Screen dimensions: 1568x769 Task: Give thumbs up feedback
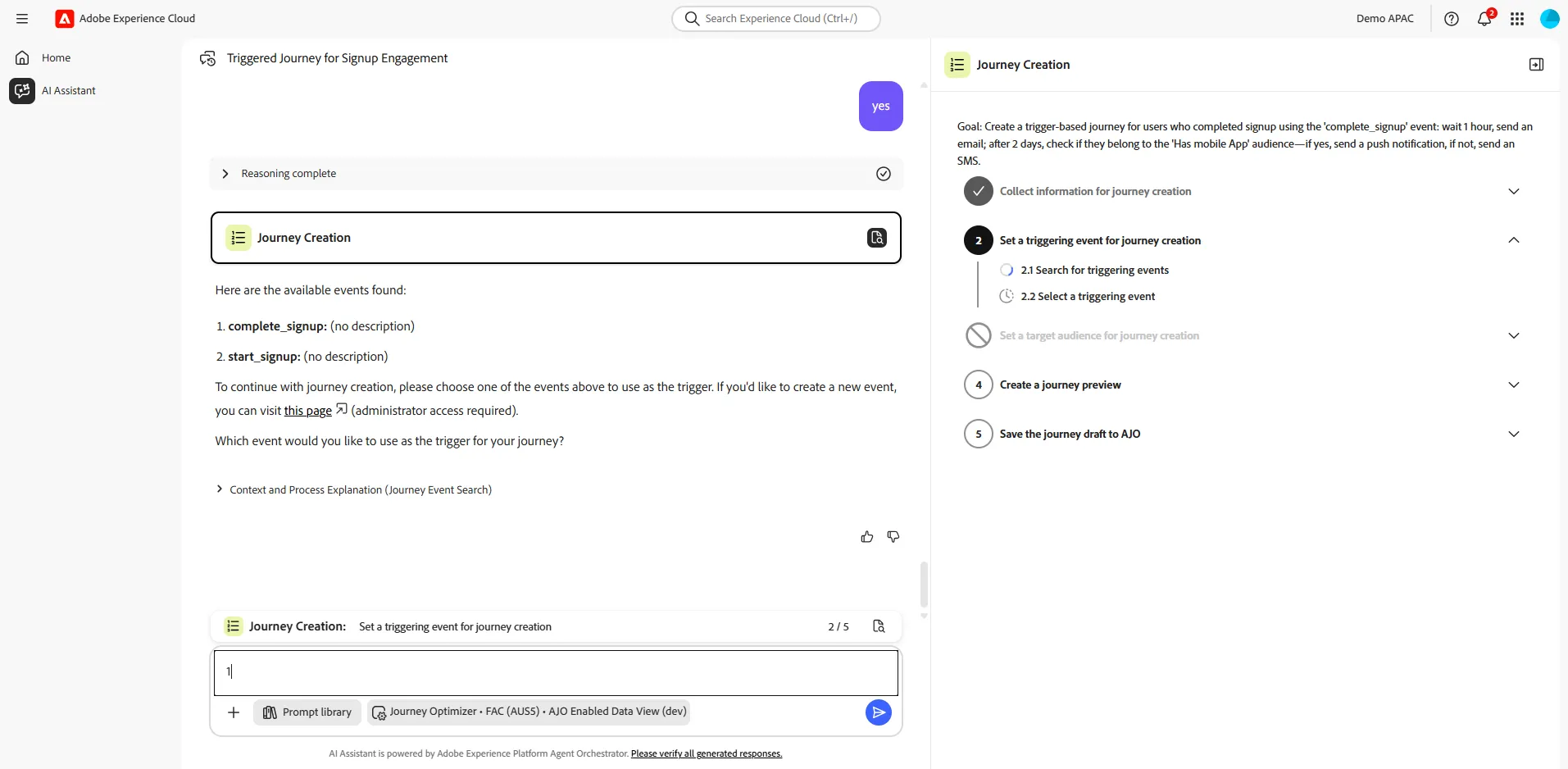coord(867,537)
